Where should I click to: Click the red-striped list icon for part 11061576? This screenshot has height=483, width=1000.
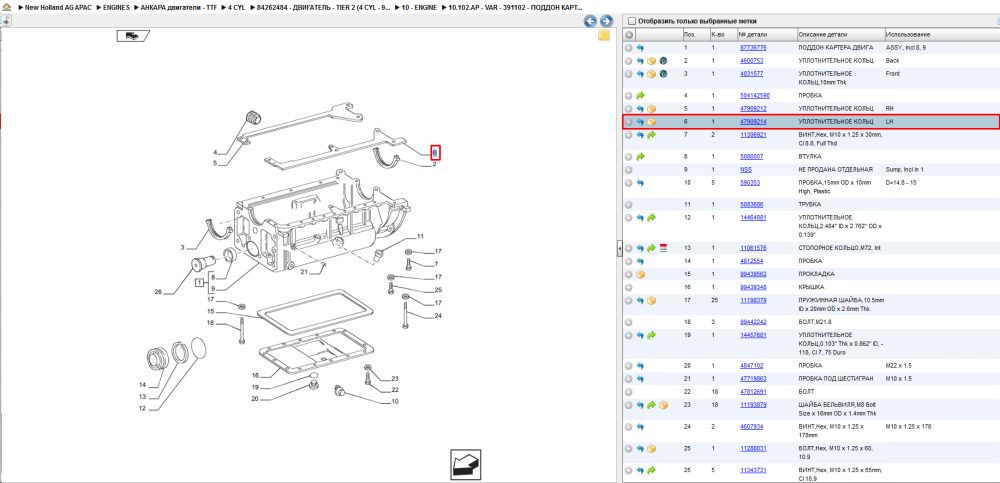pos(663,248)
